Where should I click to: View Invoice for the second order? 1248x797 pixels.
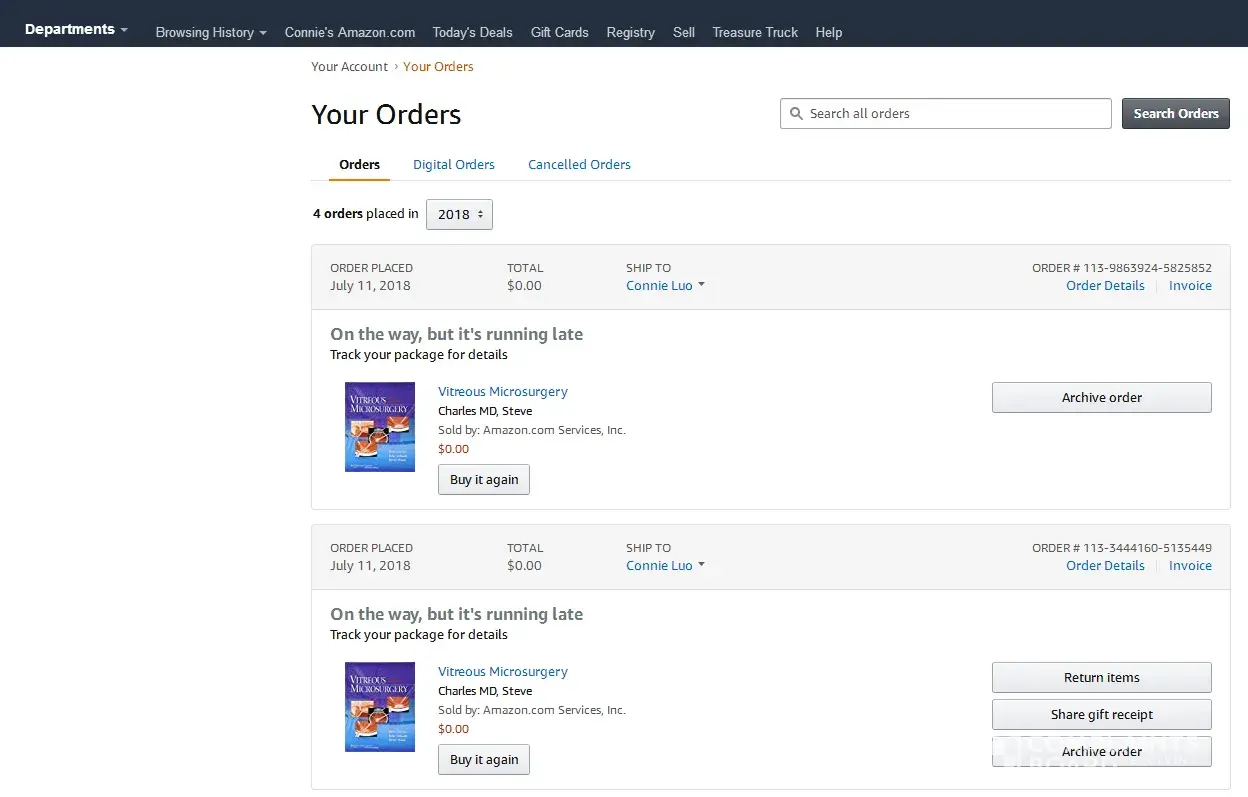point(1190,566)
